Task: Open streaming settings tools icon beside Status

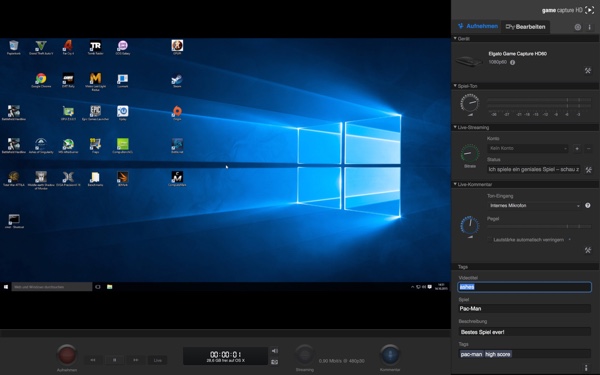Action: (x=589, y=170)
